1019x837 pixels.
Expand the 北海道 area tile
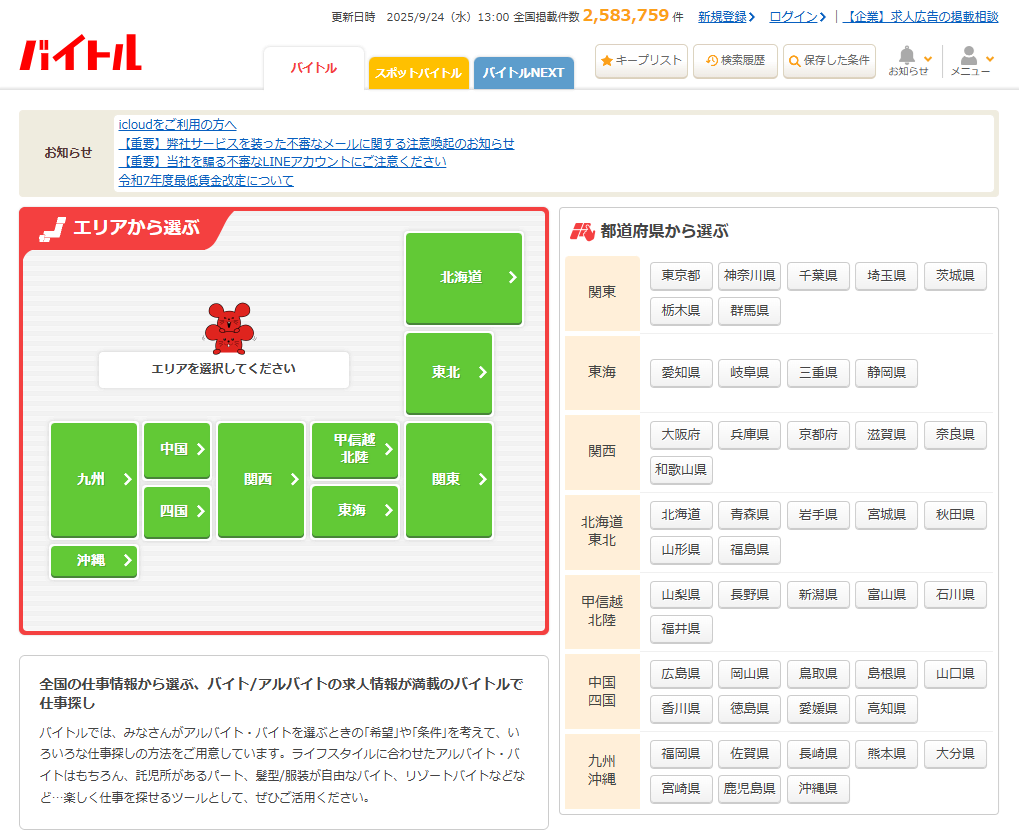pos(463,278)
